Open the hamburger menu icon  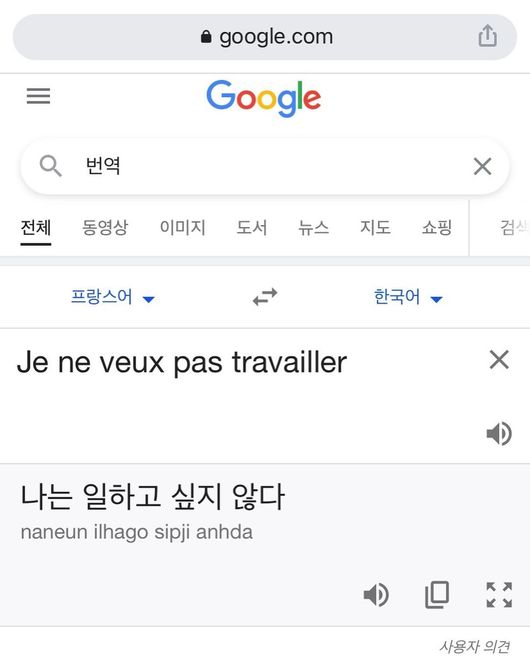[x=38, y=96]
